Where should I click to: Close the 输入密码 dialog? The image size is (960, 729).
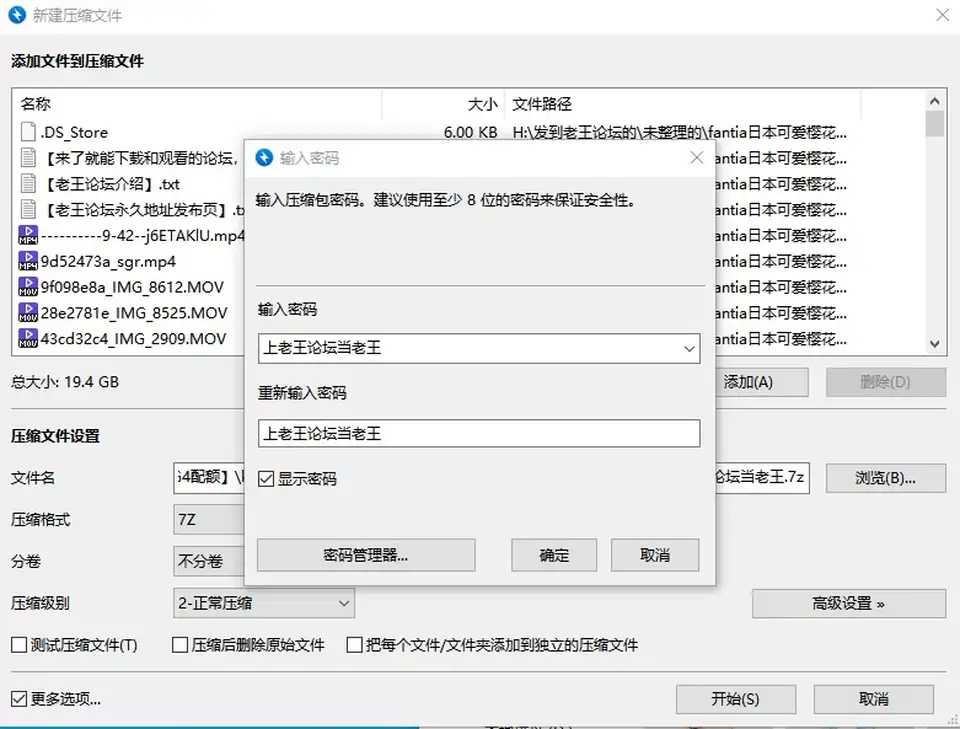[696, 158]
